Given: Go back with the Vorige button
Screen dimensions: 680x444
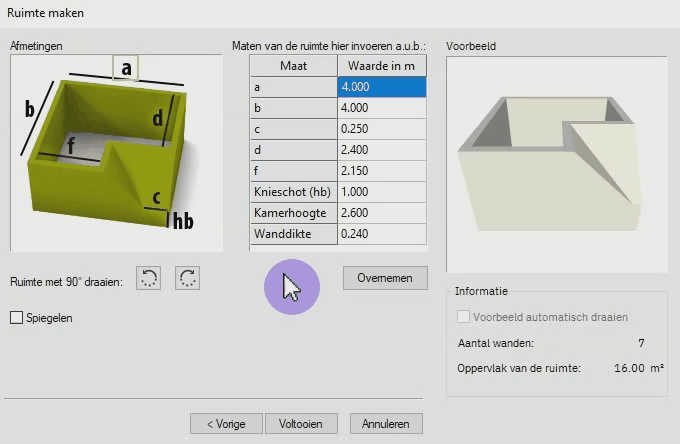Looking at the screenshot, I should tap(226, 424).
